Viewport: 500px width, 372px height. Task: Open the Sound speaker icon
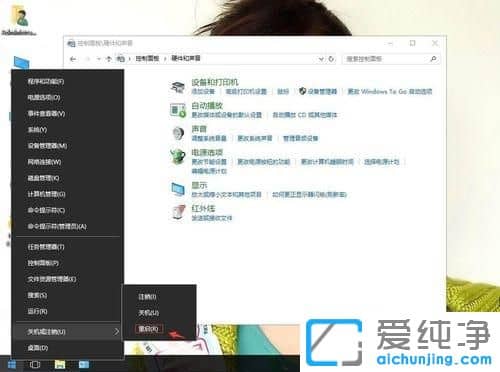tap(178, 134)
